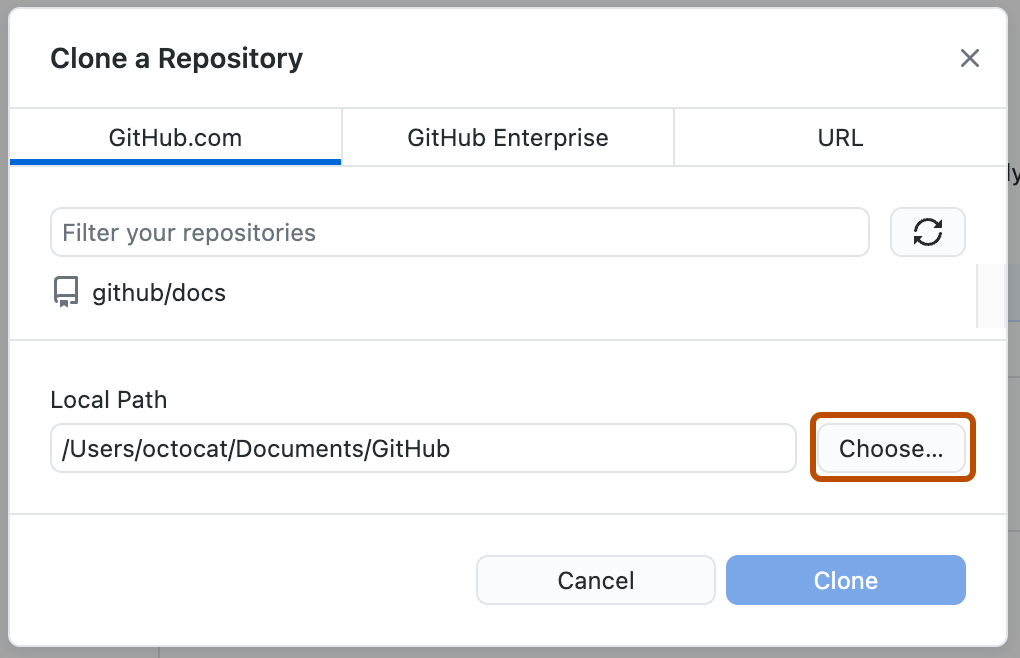Click inside the repository filter field
The height and width of the screenshot is (658, 1020).
coord(460,231)
